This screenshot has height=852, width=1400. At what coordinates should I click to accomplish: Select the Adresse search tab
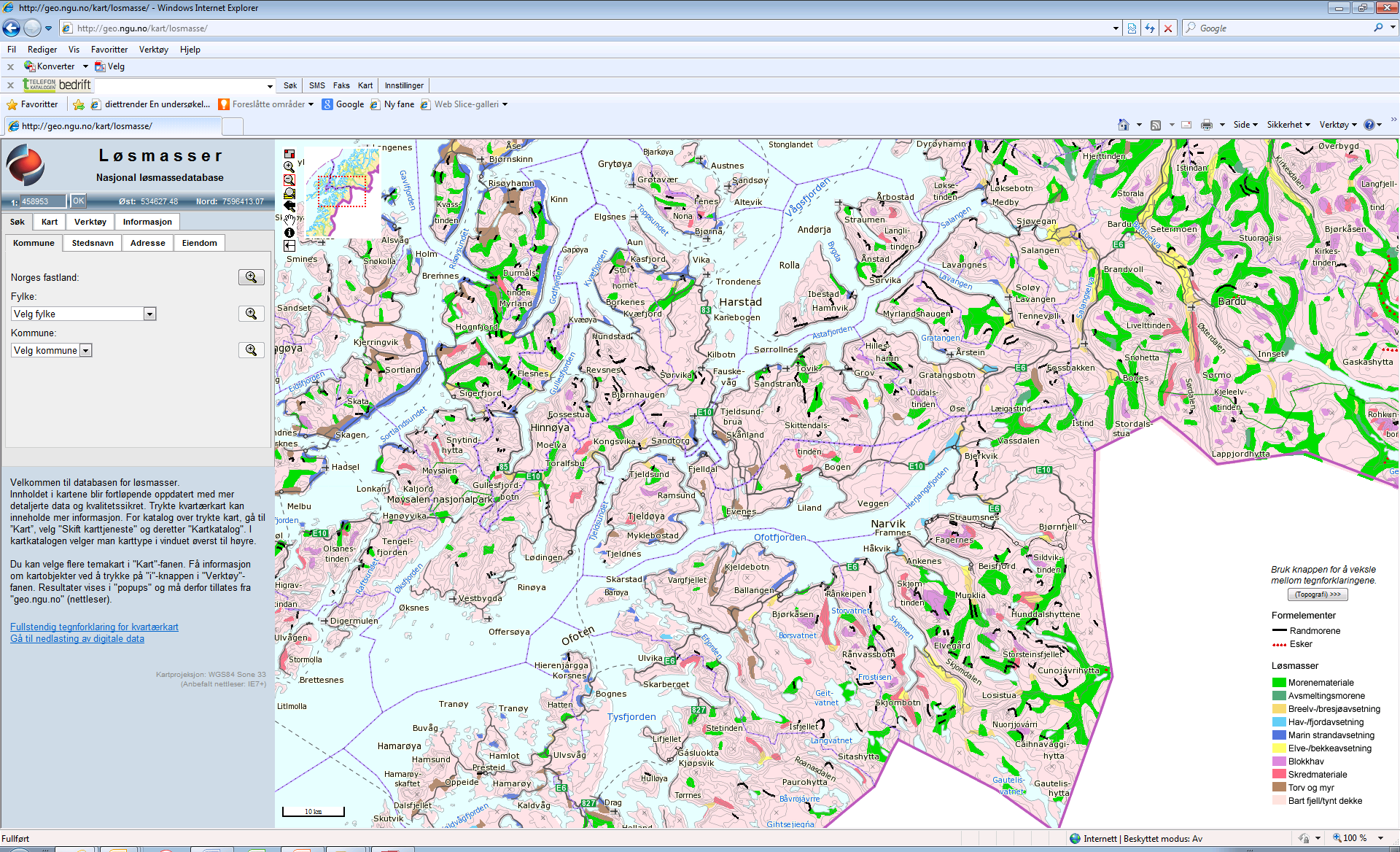coord(148,243)
